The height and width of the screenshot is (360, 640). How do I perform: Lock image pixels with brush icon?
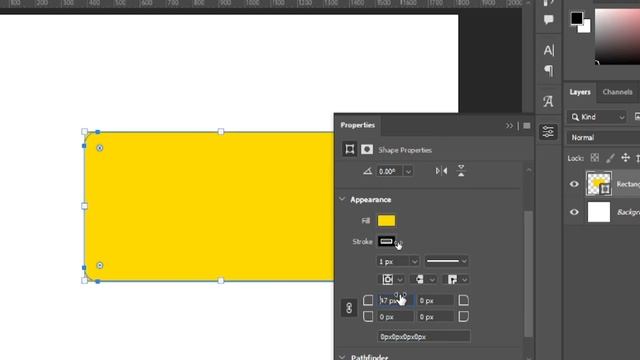click(x=610, y=158)
